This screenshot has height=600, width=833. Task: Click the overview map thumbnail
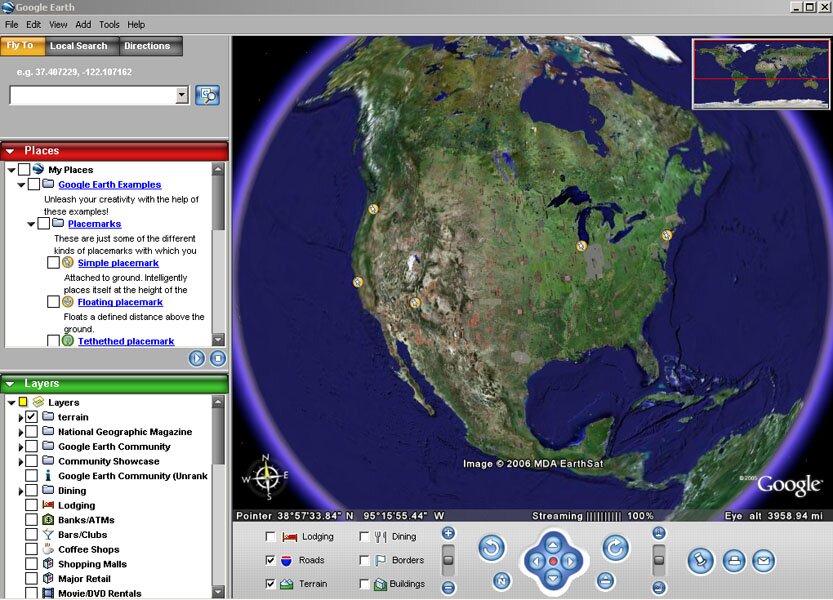(x=761, y=74)
